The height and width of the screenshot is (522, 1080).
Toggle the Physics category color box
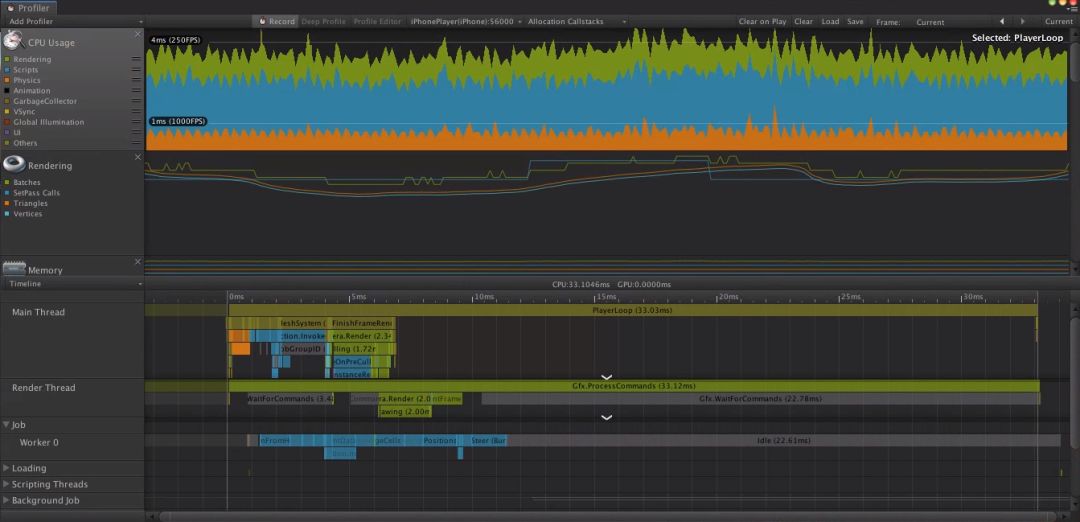(x=7, y=80)
